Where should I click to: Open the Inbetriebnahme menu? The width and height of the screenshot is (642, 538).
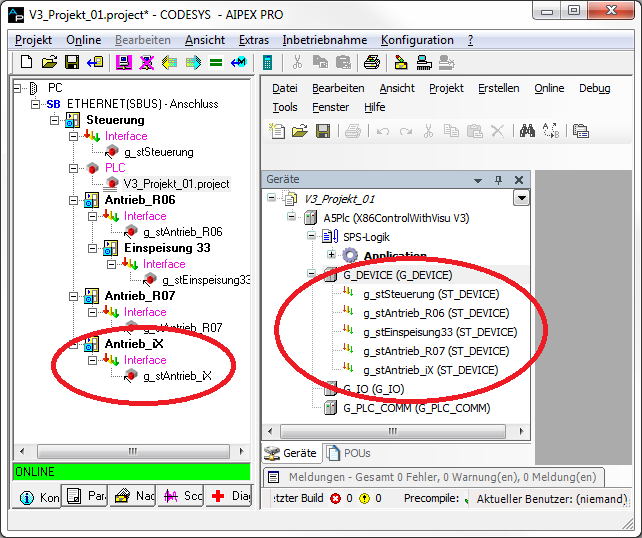[x=325, y=40]
